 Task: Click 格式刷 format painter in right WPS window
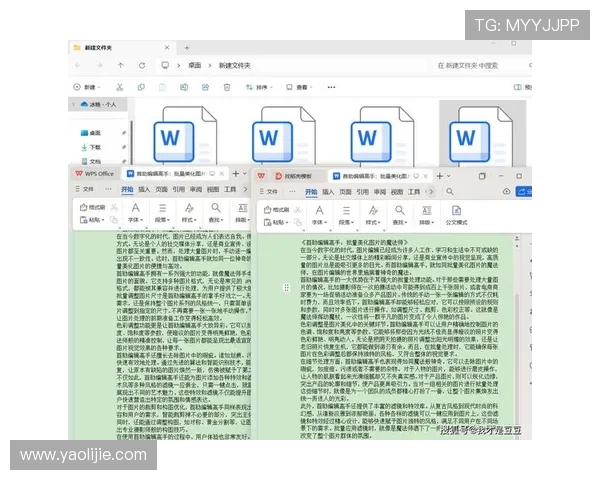tap(276, 209)
